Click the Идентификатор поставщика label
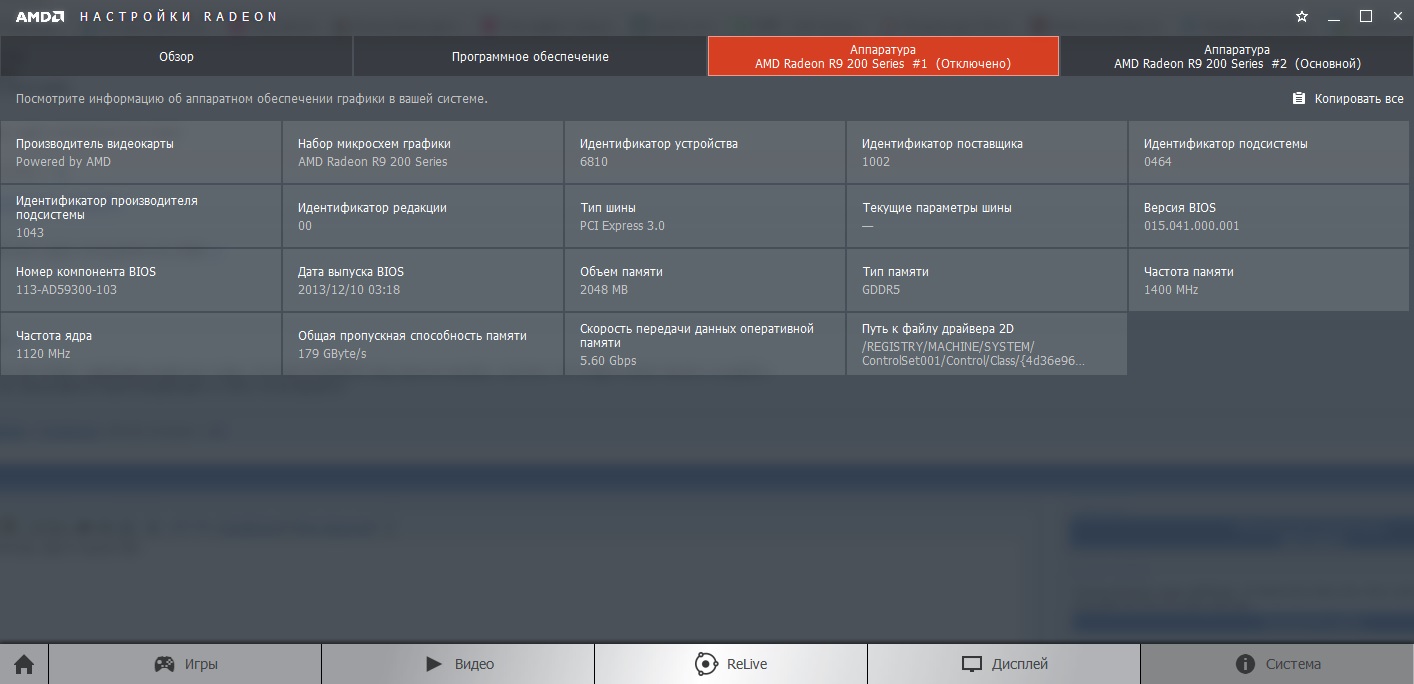 942,144
